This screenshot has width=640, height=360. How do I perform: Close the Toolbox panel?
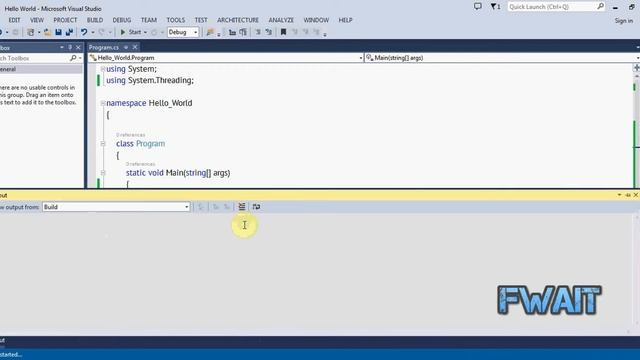click(x=78, y=47)
